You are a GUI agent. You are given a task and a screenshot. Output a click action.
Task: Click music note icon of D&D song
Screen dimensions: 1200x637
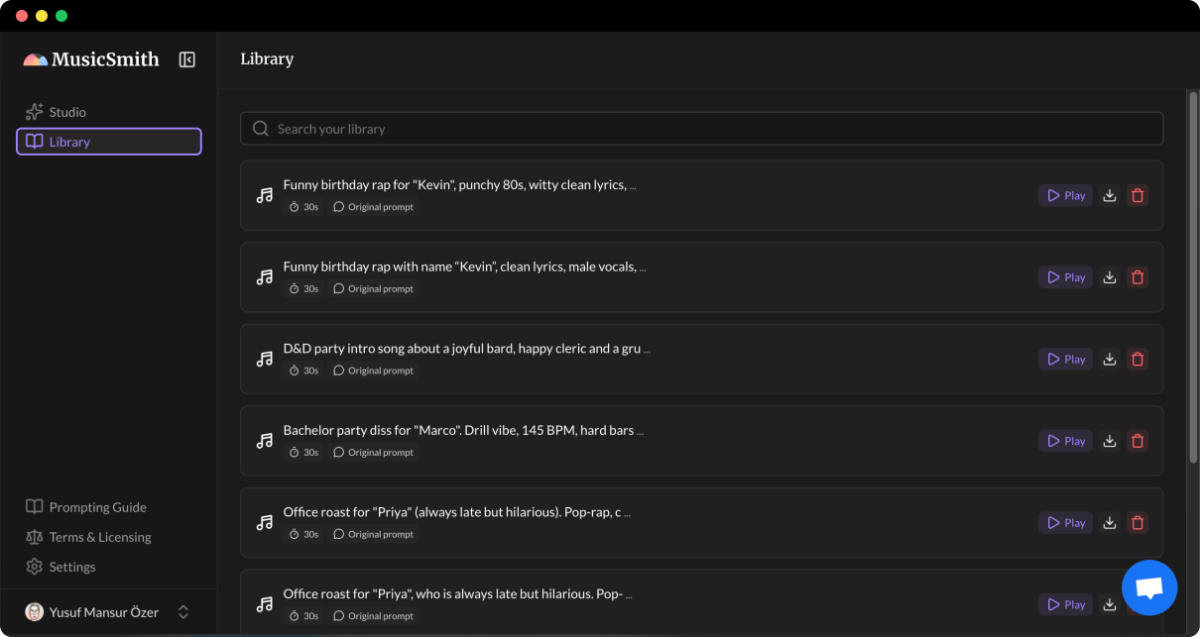[264, 359]
